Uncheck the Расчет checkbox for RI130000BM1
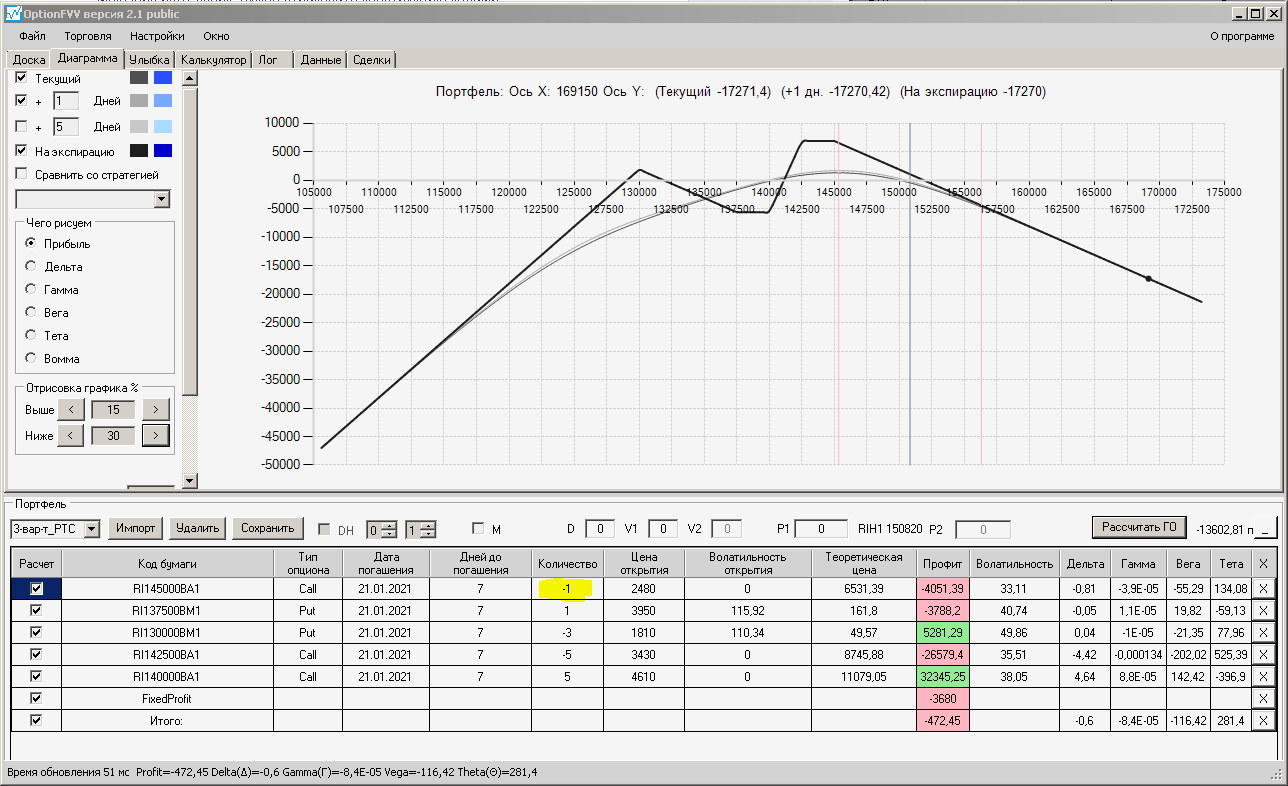Image resolution: width=1288 pixels, height=786 pixels. (37, 632)
